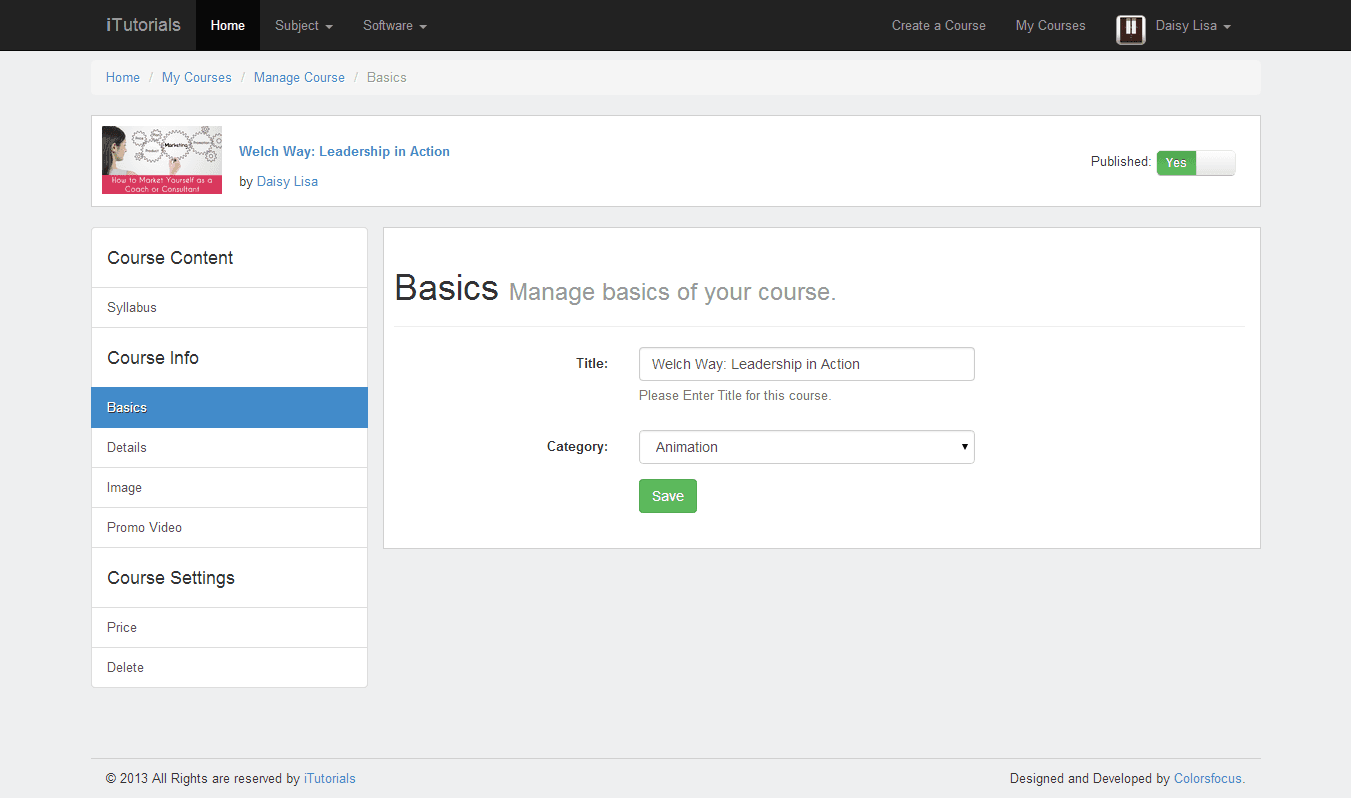Viewport: 1351px width, 798px height.
Task: Click the Title input field
Action: 806,364
